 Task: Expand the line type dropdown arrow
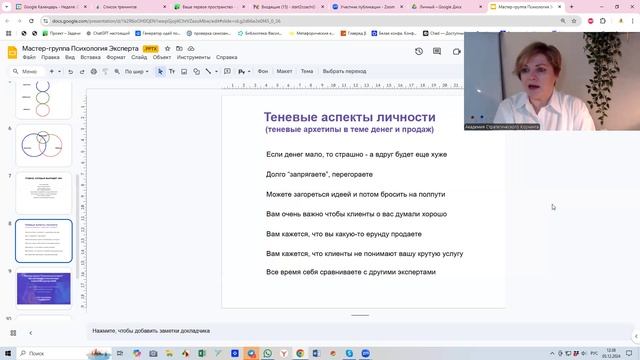click(x=216, y=71)
